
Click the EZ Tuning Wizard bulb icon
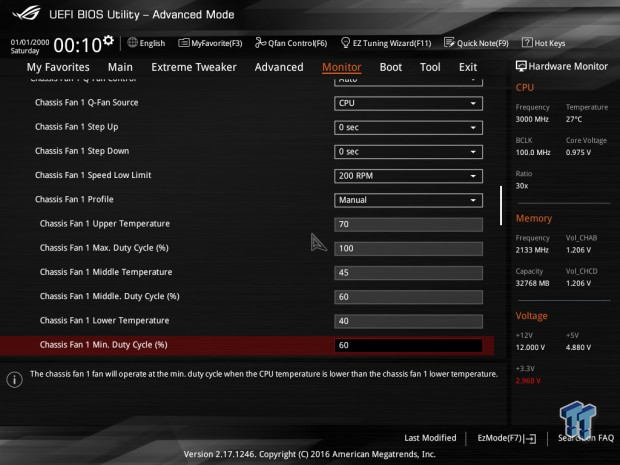click(345, 42)
